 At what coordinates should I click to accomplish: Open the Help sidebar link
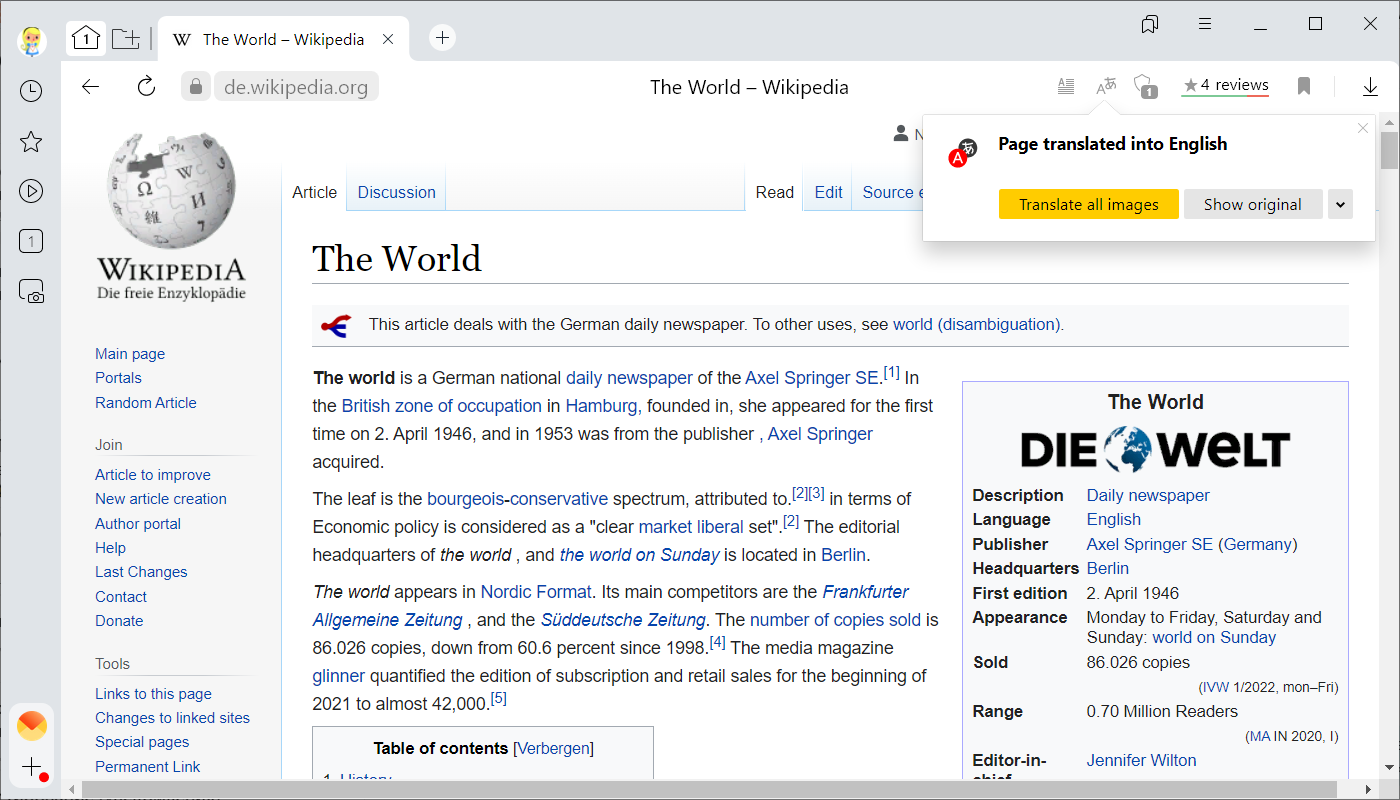(110, 548)
